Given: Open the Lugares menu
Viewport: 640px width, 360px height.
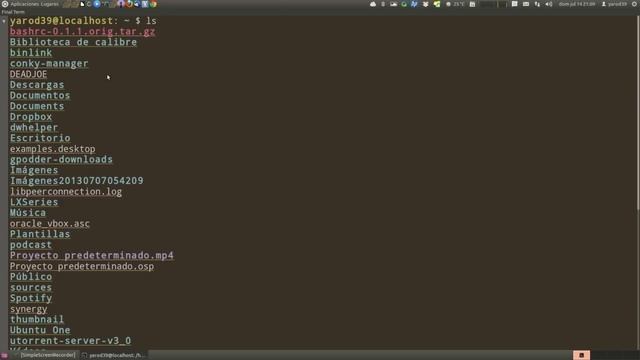Looking at the screenshot, I should click(x=48, y=4).
